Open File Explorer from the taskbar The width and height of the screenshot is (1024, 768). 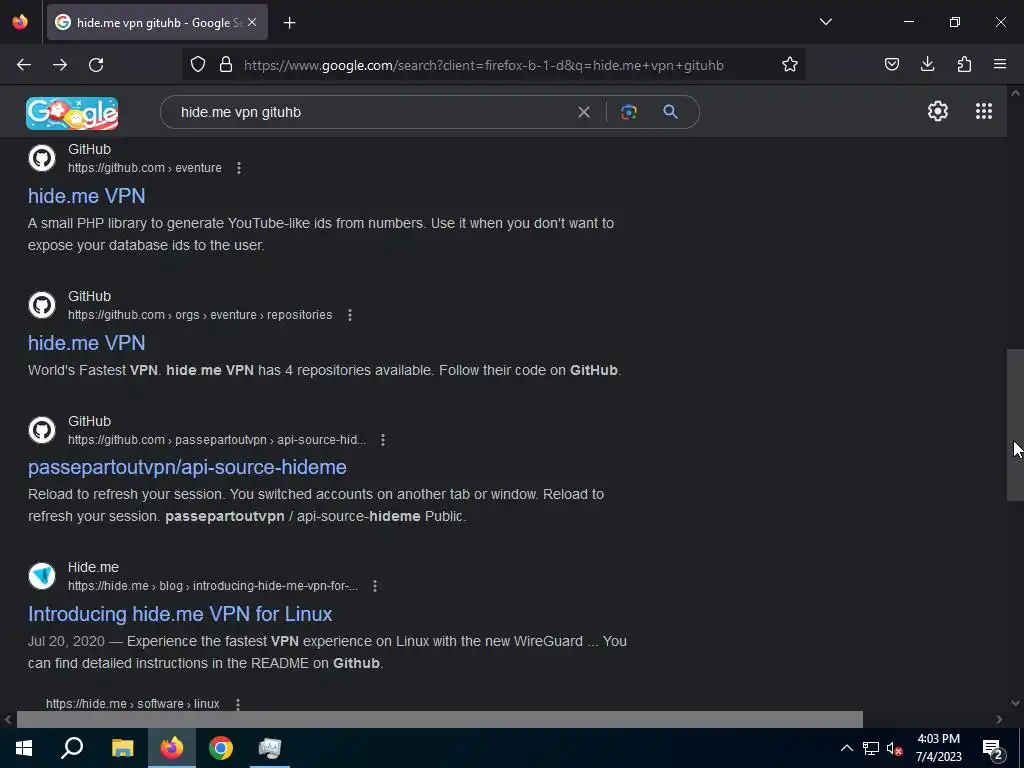tap(122, 748)
